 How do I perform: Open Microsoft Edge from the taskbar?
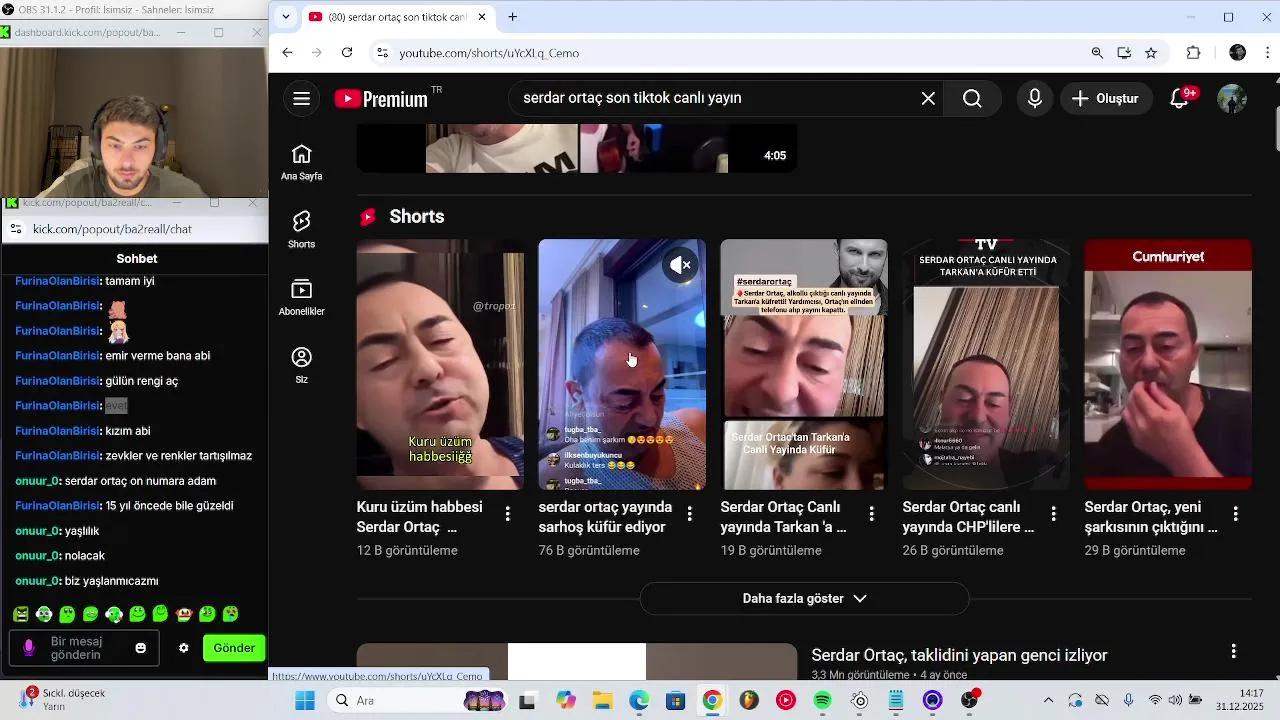pos(638,700)
